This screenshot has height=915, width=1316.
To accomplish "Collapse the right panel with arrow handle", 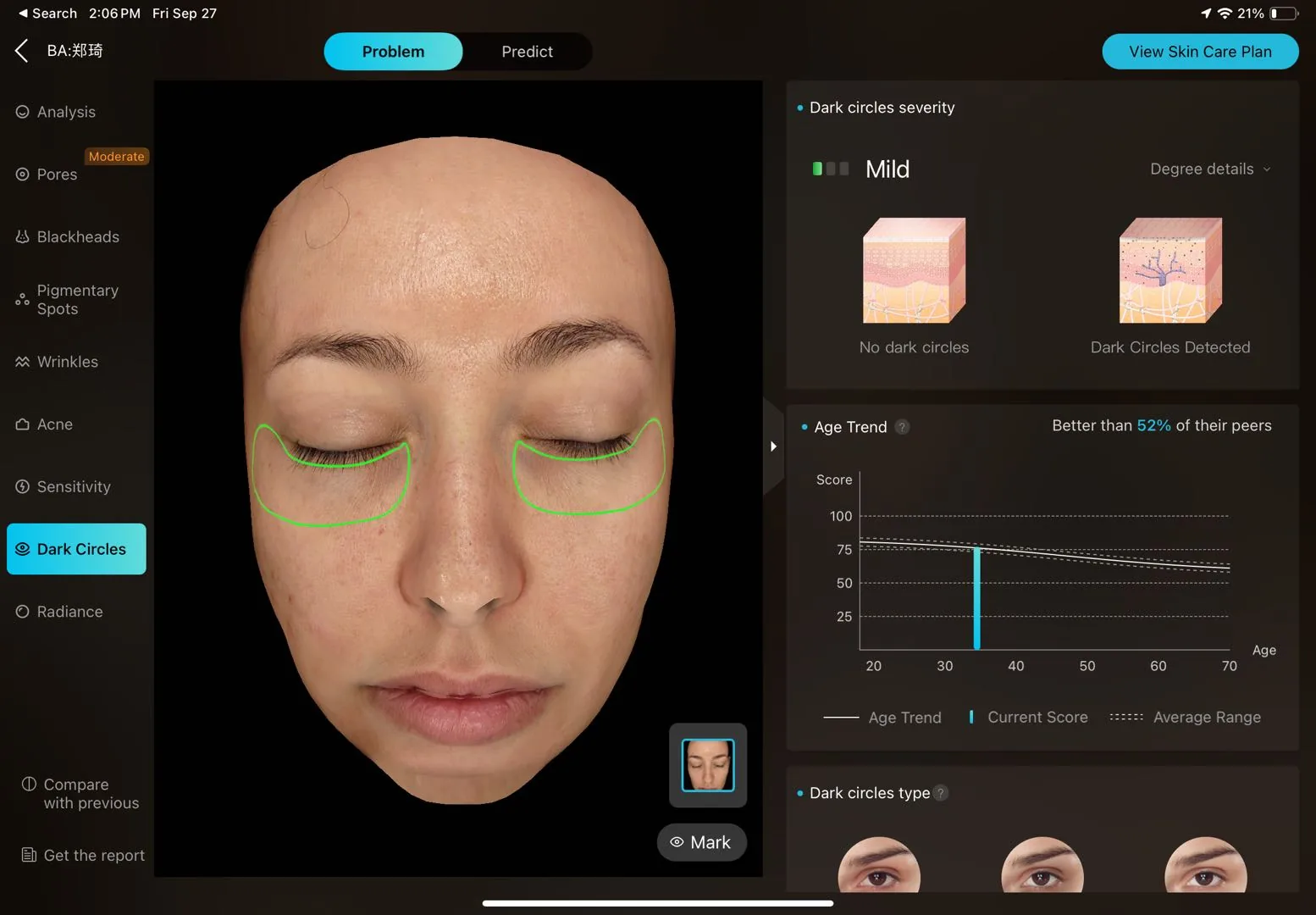I will tap(773, 446).
